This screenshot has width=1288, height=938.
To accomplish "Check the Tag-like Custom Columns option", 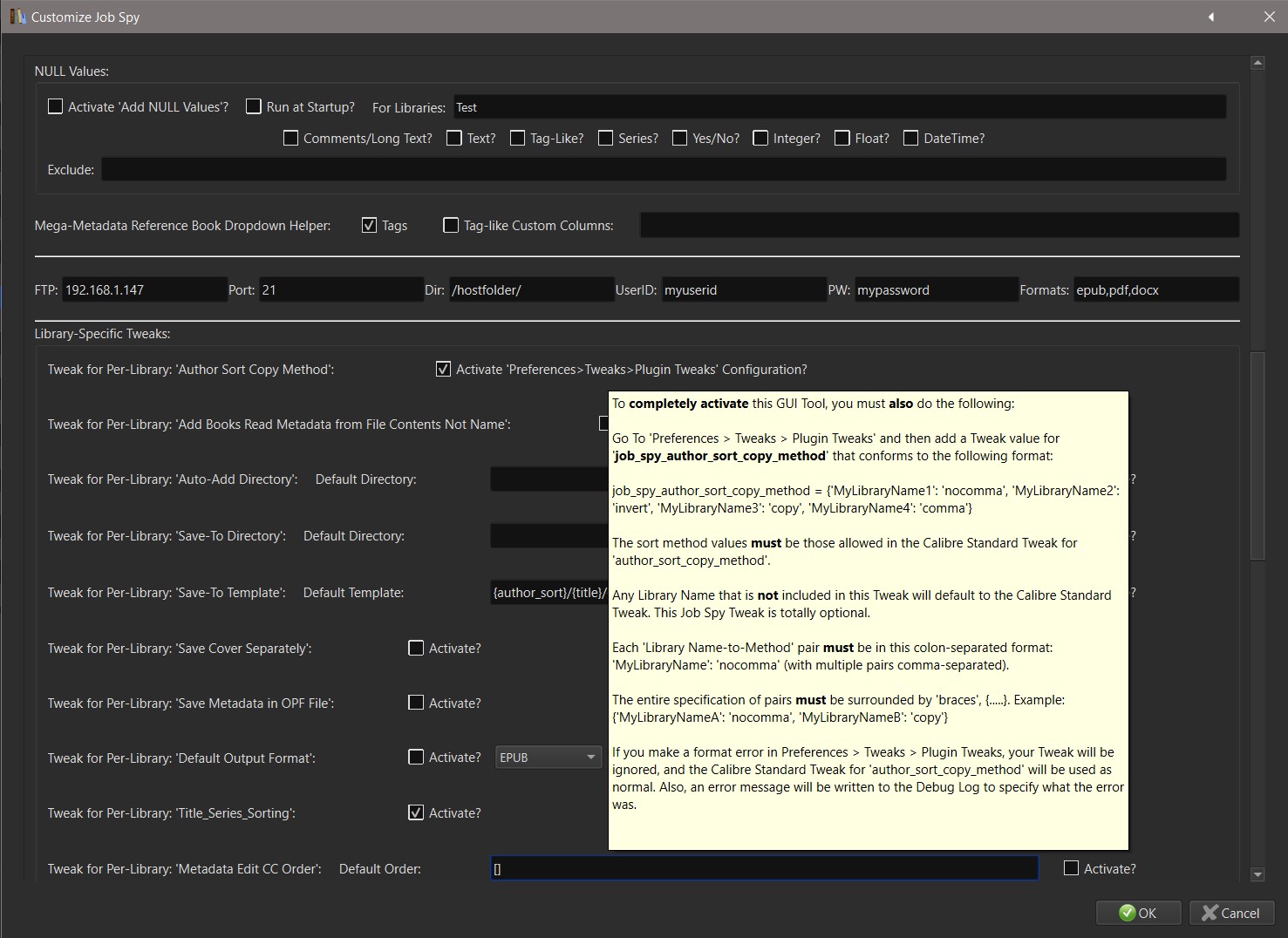I will pyautogui.click(x=451, y=226).
